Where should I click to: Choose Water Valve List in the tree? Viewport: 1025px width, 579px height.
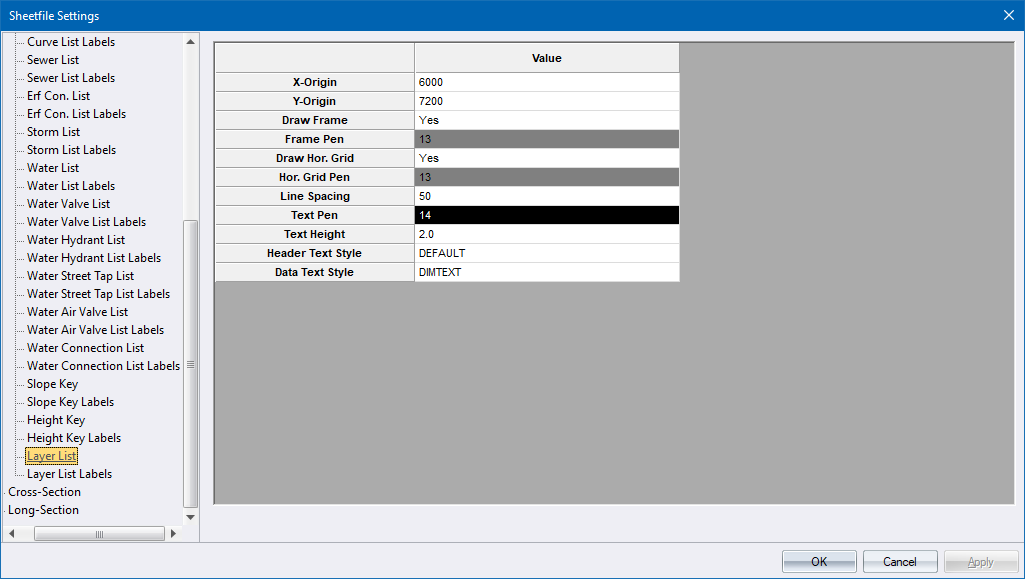68,204
